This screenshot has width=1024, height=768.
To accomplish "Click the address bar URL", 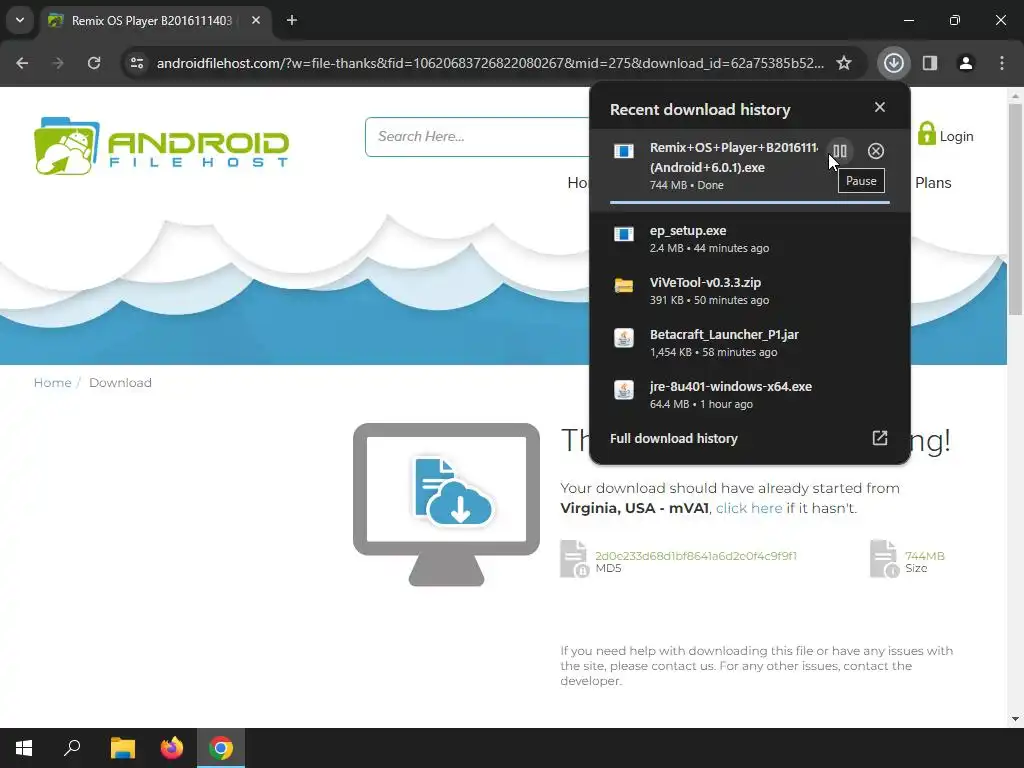I will coord(490,63).
